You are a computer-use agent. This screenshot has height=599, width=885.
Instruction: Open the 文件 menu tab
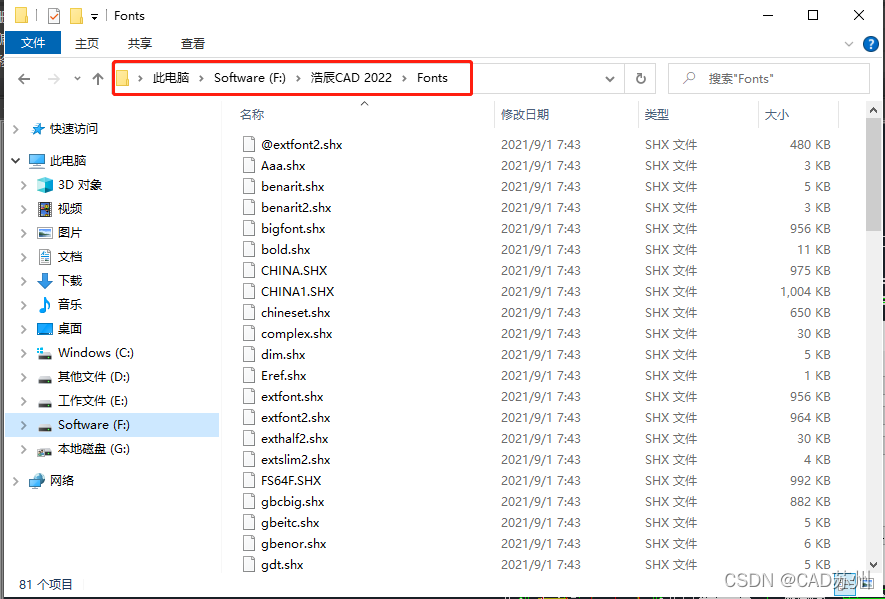(33, 43)
